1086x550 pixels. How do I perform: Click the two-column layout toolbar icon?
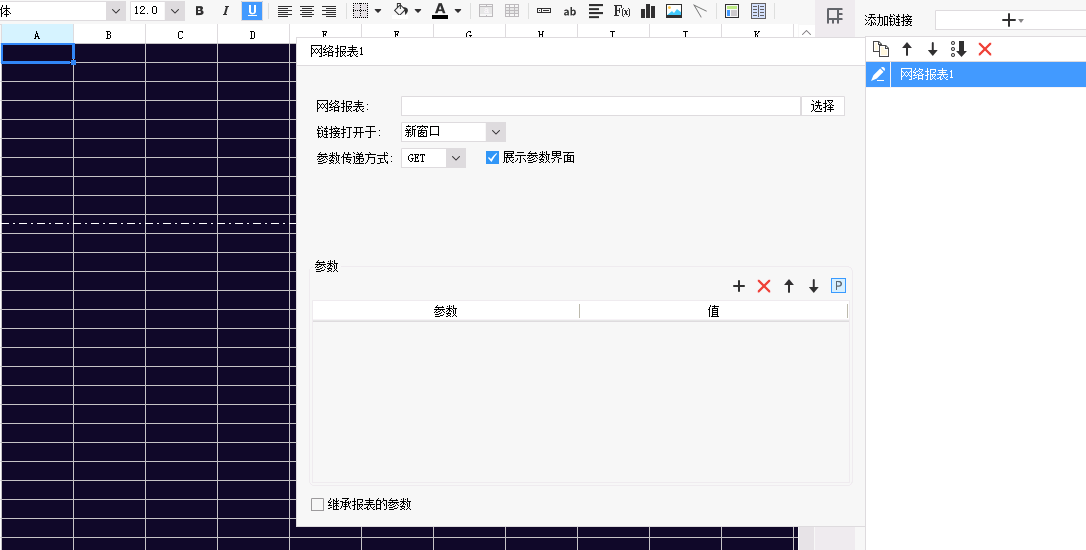(758, 11)
